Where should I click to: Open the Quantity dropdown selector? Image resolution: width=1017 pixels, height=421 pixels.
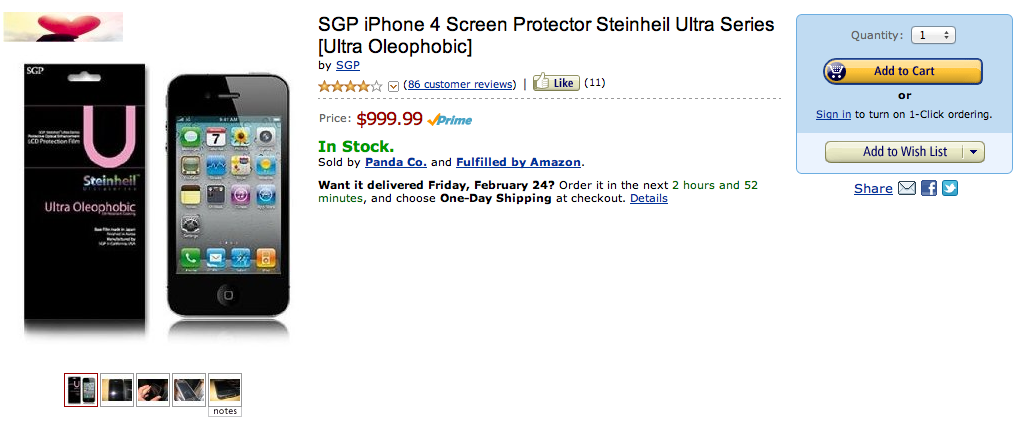934,35
